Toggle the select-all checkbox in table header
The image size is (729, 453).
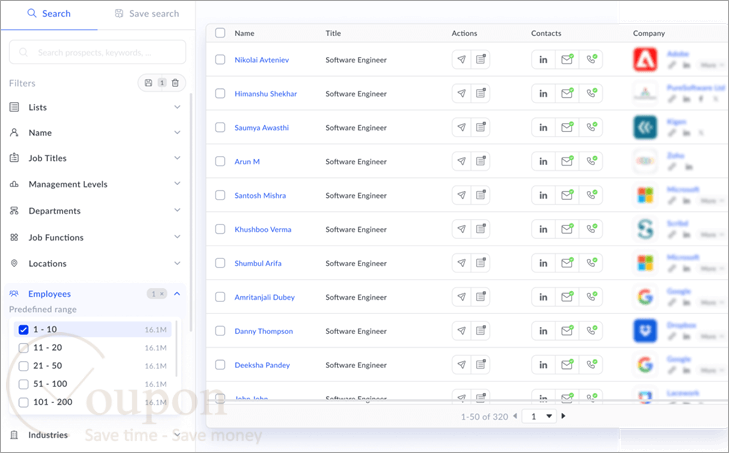tap(220, 33)
